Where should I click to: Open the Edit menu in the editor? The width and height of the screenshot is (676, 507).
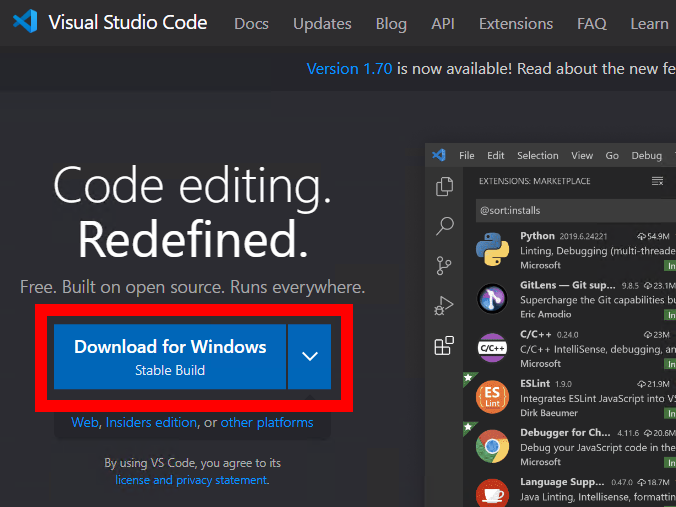tap(495, 155)
